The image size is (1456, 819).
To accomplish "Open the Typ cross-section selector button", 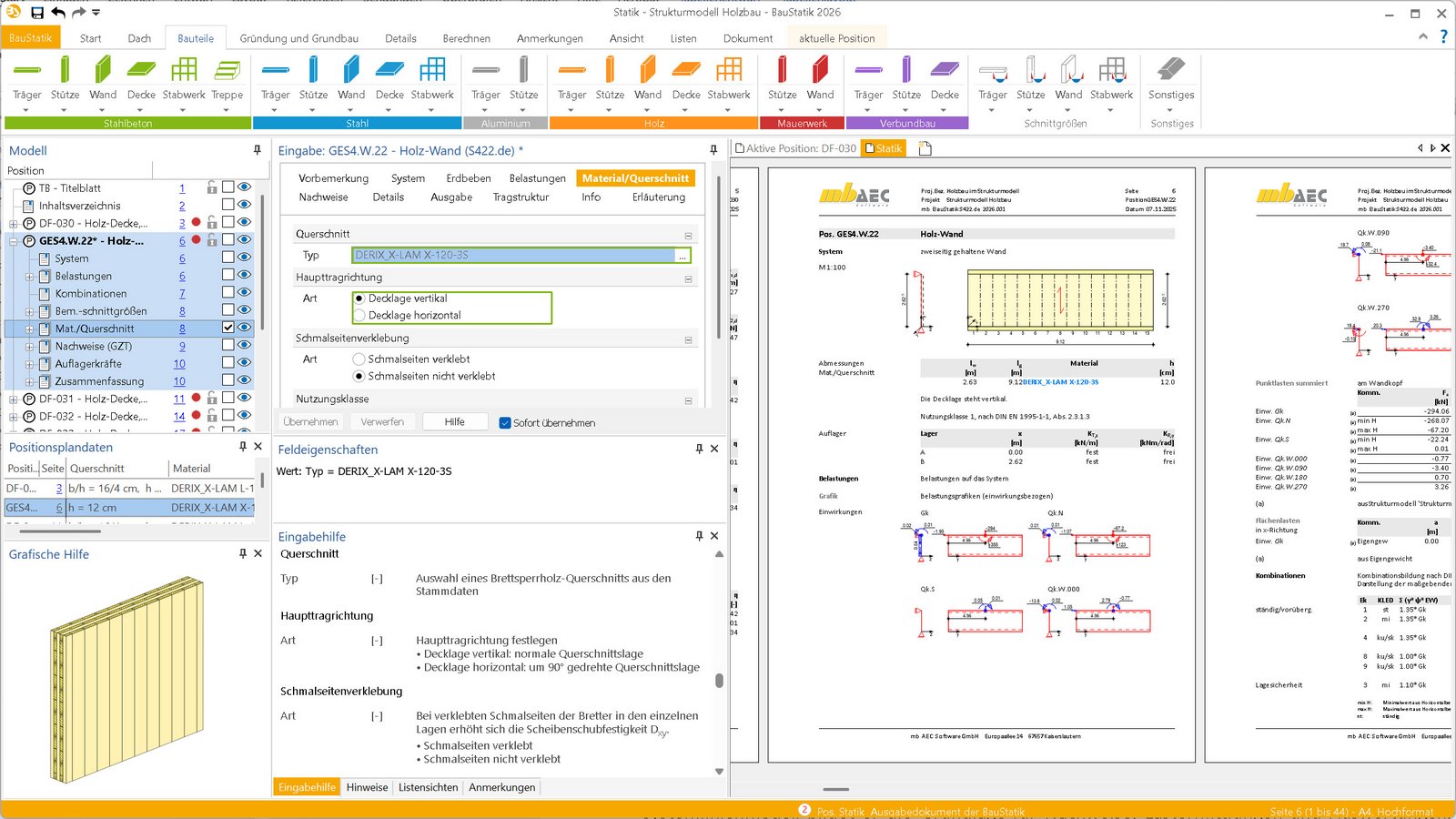I will (682, 257).
